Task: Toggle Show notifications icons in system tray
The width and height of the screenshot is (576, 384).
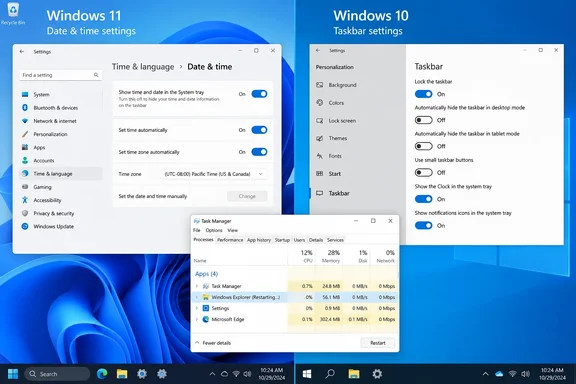Action: click(424, 226)
